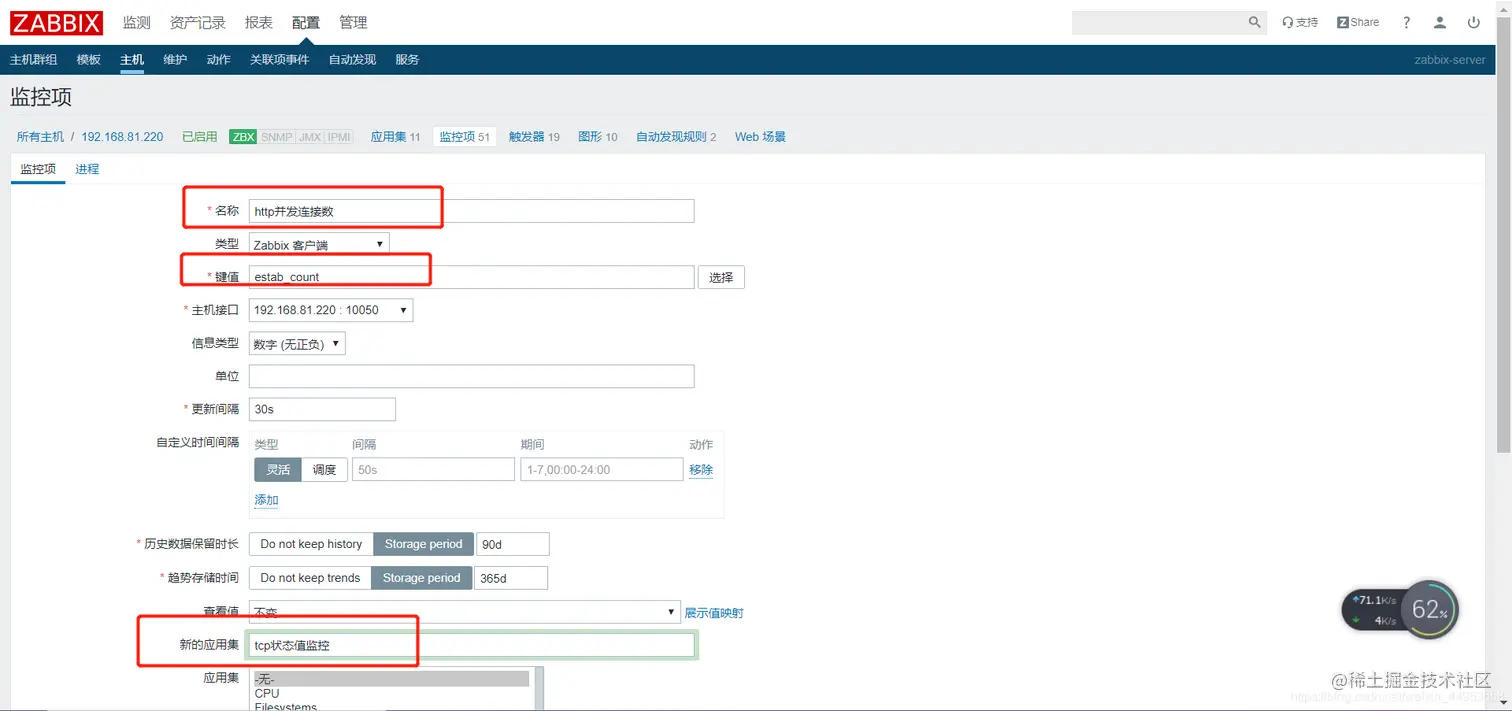Viewport: 1512px width, 711px height.
Task: Focus the 键值 input field
Action: [471, 277]
